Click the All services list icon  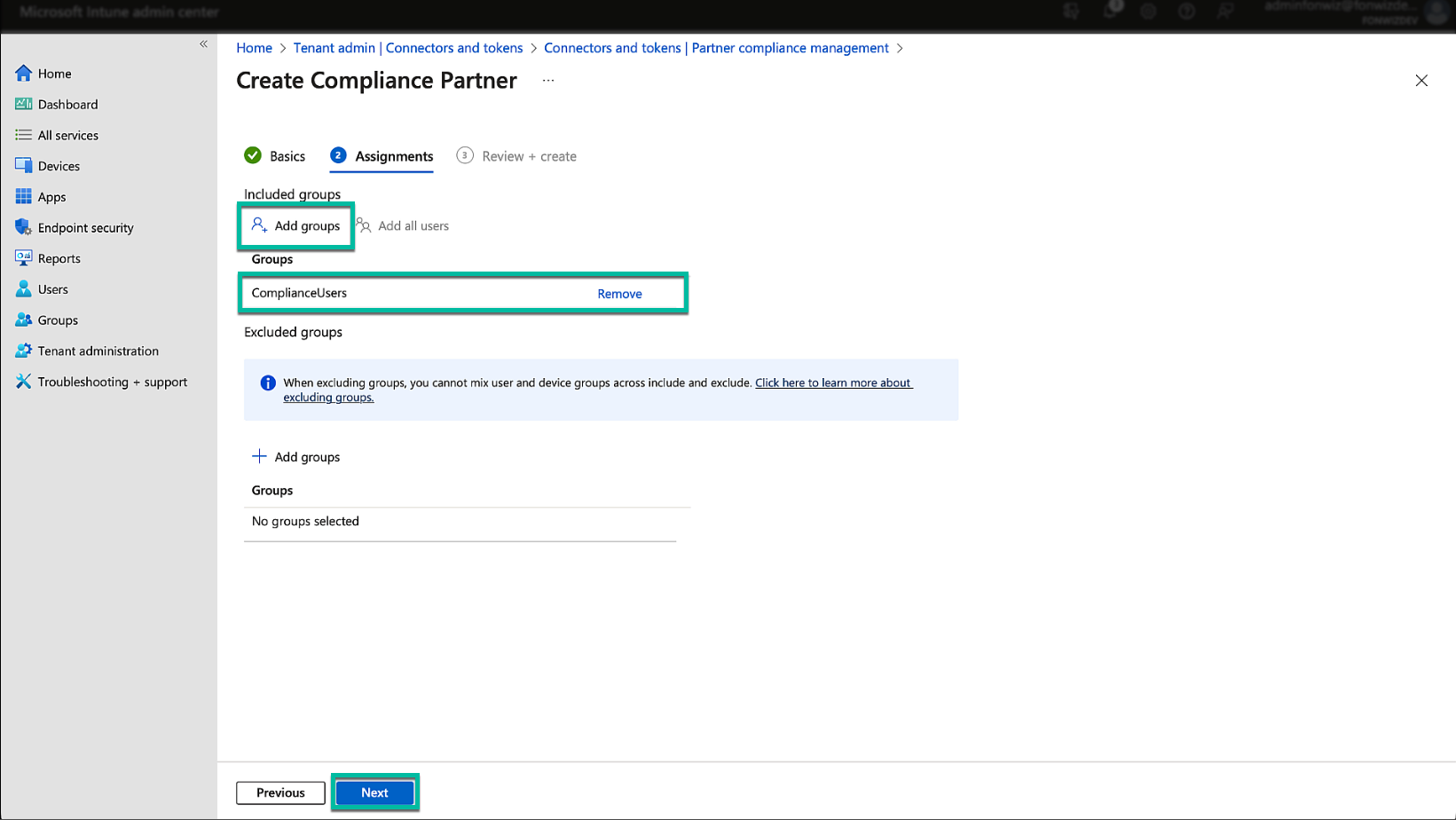[x=23, y=136]
